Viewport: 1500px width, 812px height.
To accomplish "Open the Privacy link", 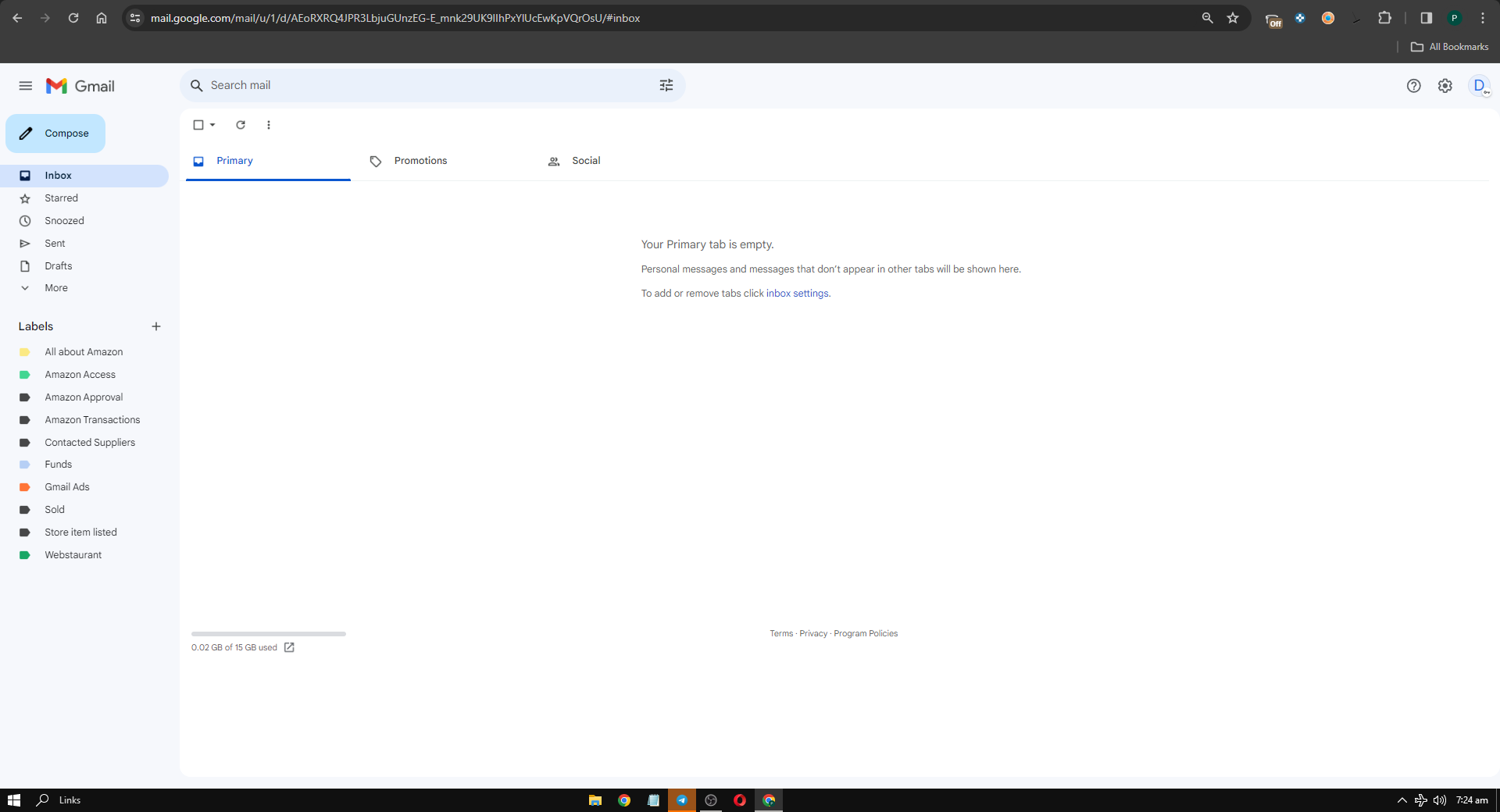I will pos(813,634).
